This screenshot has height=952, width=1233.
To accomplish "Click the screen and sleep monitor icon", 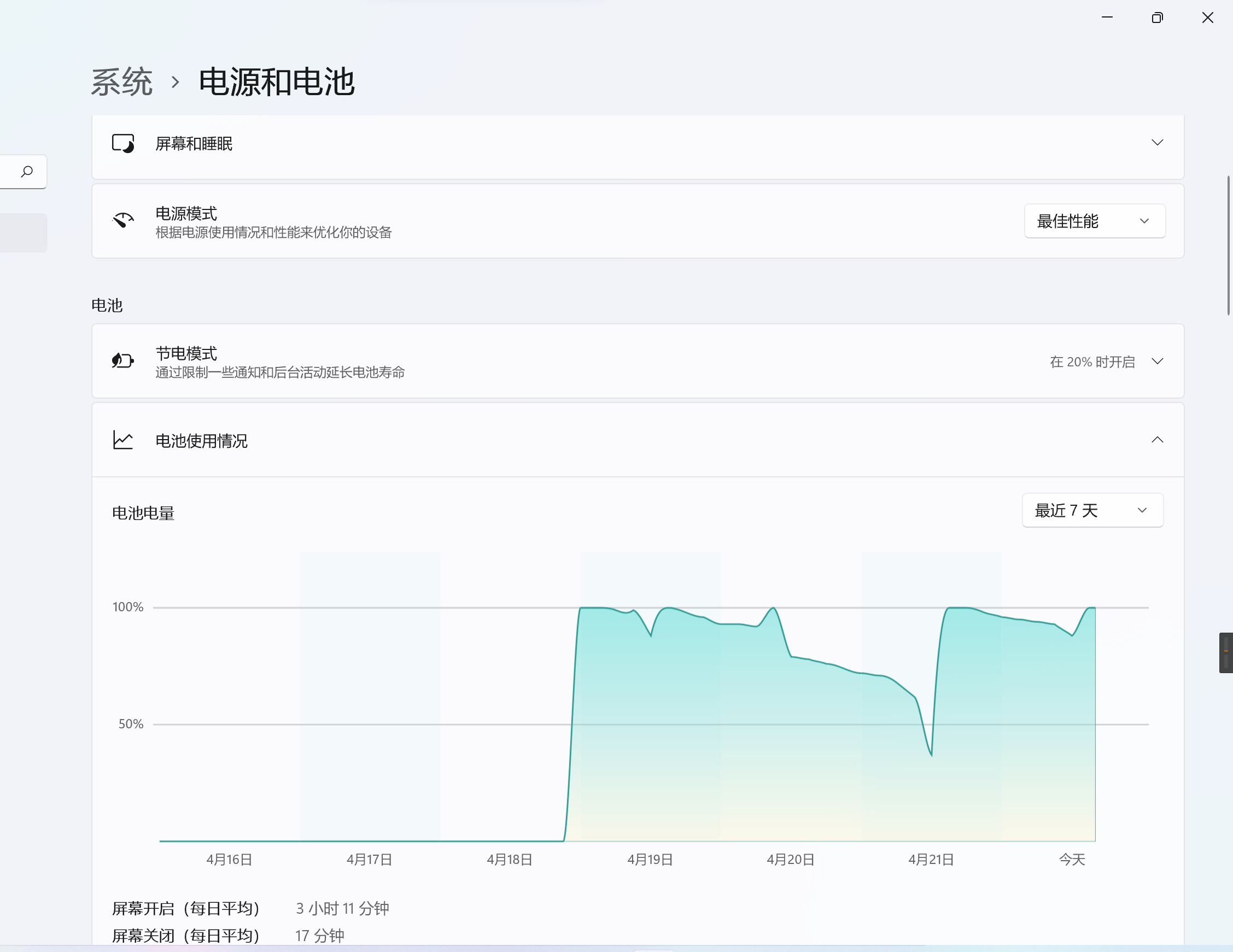I will (122, 143).
